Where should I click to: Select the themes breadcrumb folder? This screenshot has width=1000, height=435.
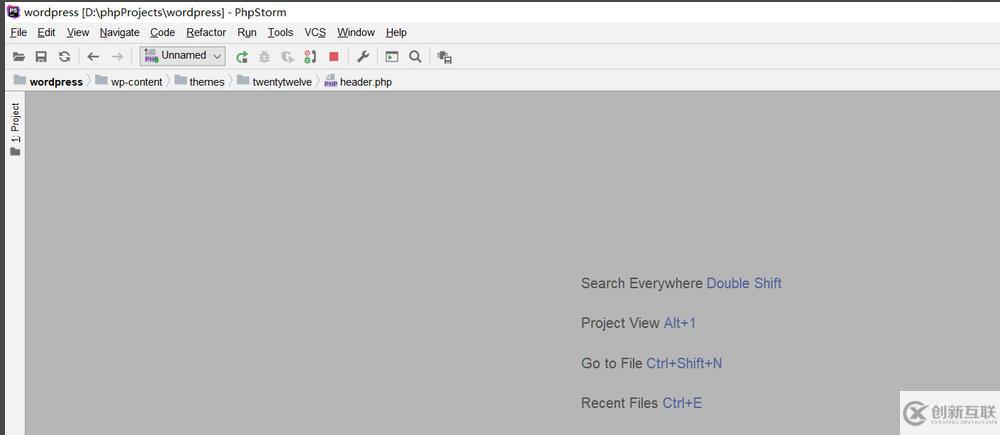200,81
